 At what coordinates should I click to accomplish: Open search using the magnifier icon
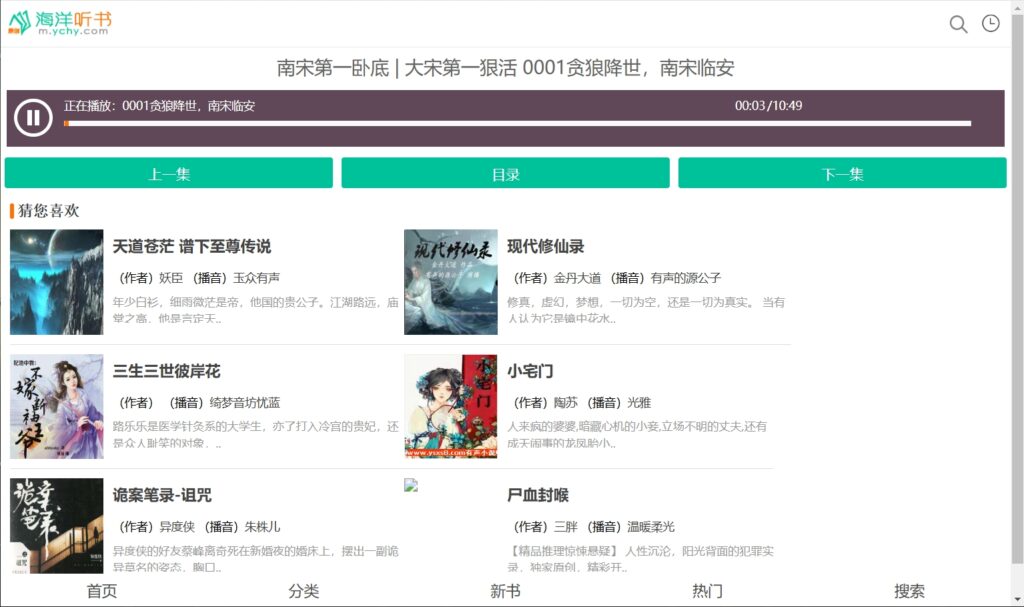pyautogui.click(x=958, y=24)
